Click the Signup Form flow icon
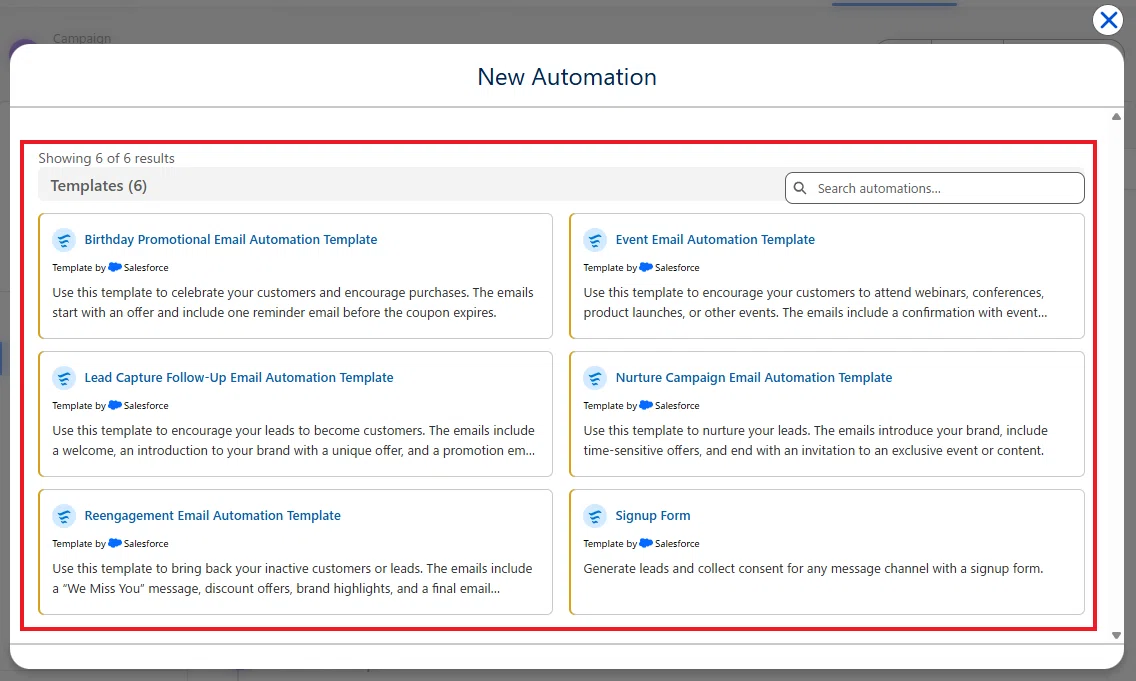1136x681 pixels. [595, 516]
